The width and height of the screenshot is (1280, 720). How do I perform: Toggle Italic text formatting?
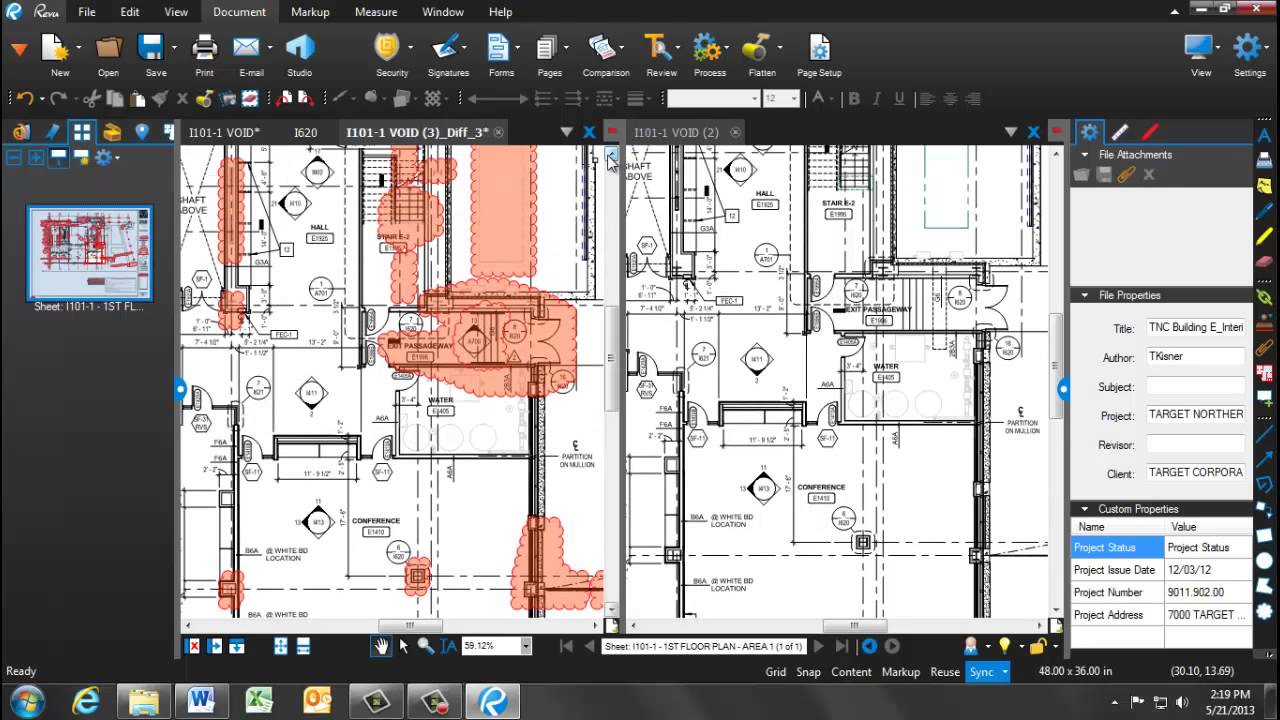click(x=877, y=98)
